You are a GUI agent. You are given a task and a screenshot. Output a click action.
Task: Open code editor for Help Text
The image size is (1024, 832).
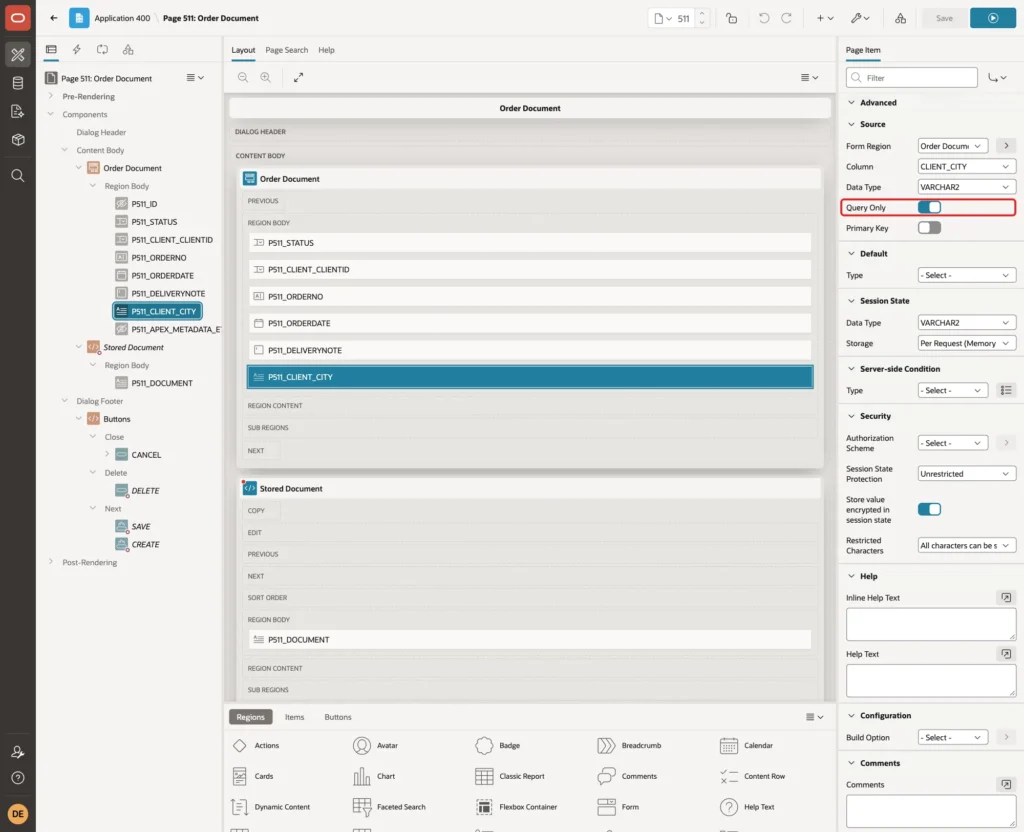tap(1006, 654)
